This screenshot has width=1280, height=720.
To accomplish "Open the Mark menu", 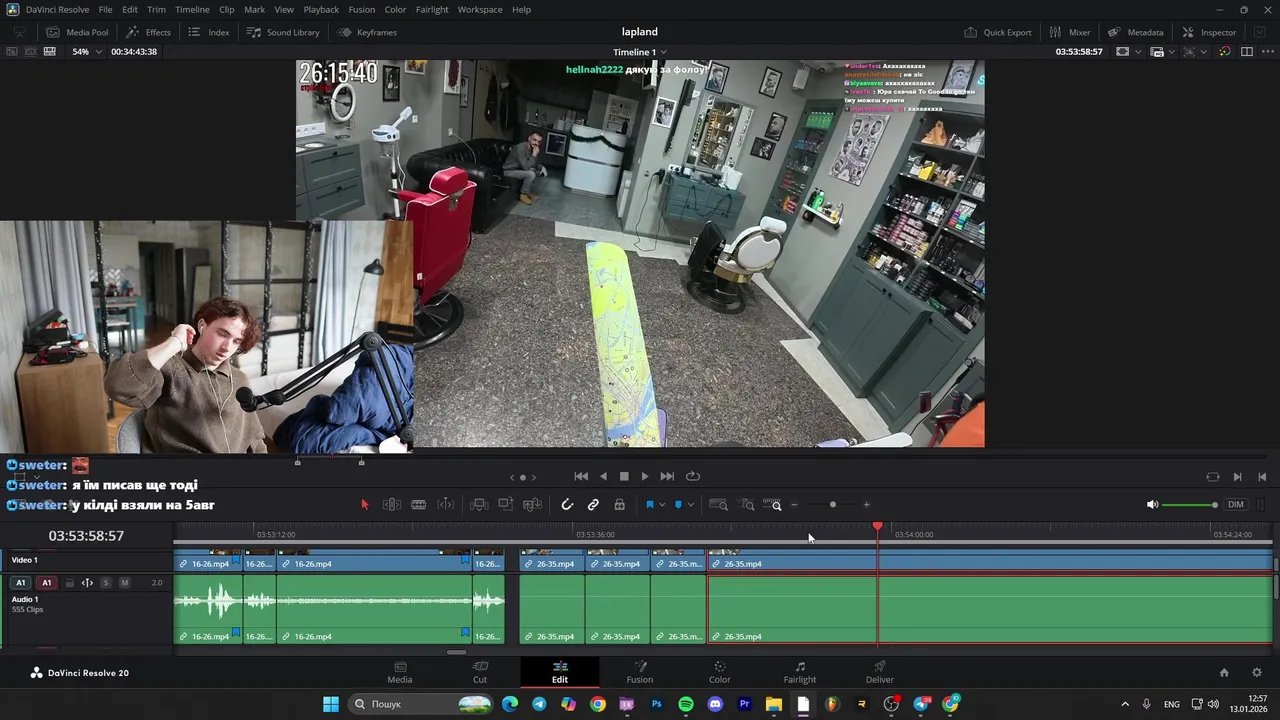I will [x=254, y=9].
